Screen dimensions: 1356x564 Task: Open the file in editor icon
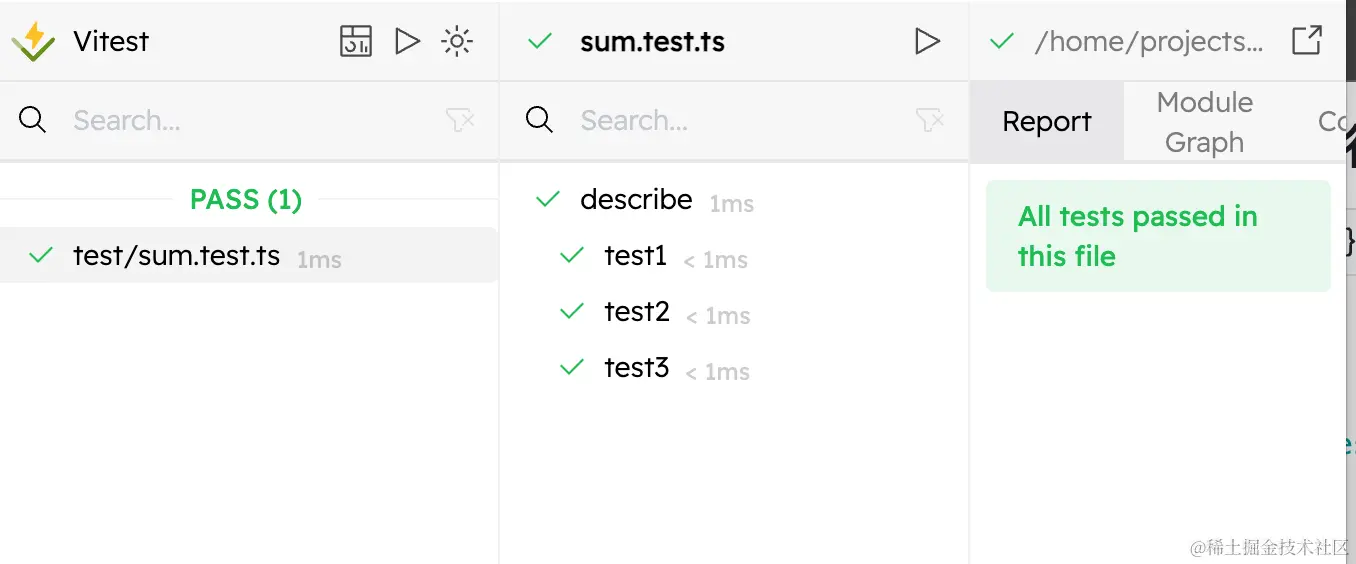[1307, 41]
